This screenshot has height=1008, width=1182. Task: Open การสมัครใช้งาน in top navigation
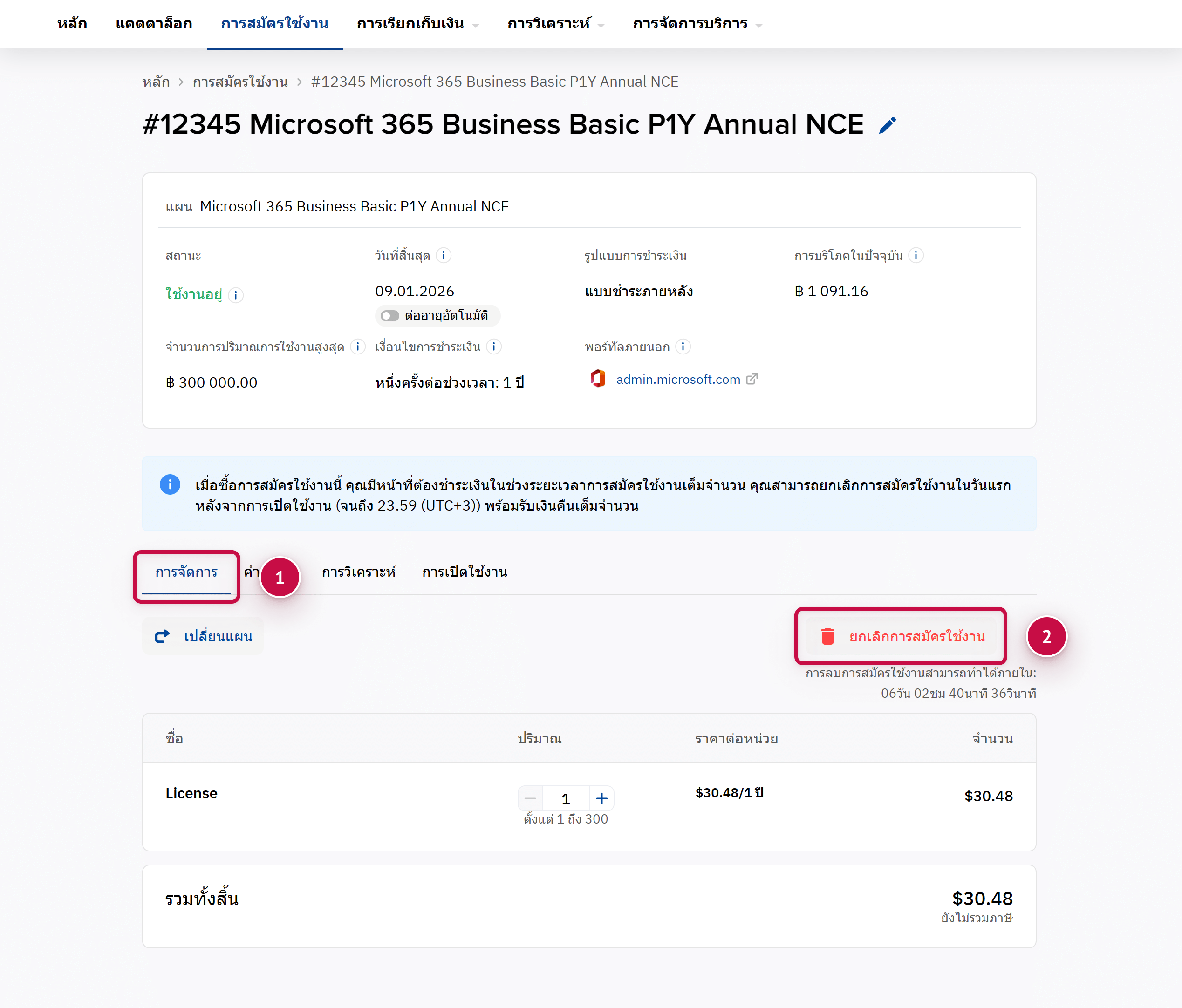coord(274,24)
